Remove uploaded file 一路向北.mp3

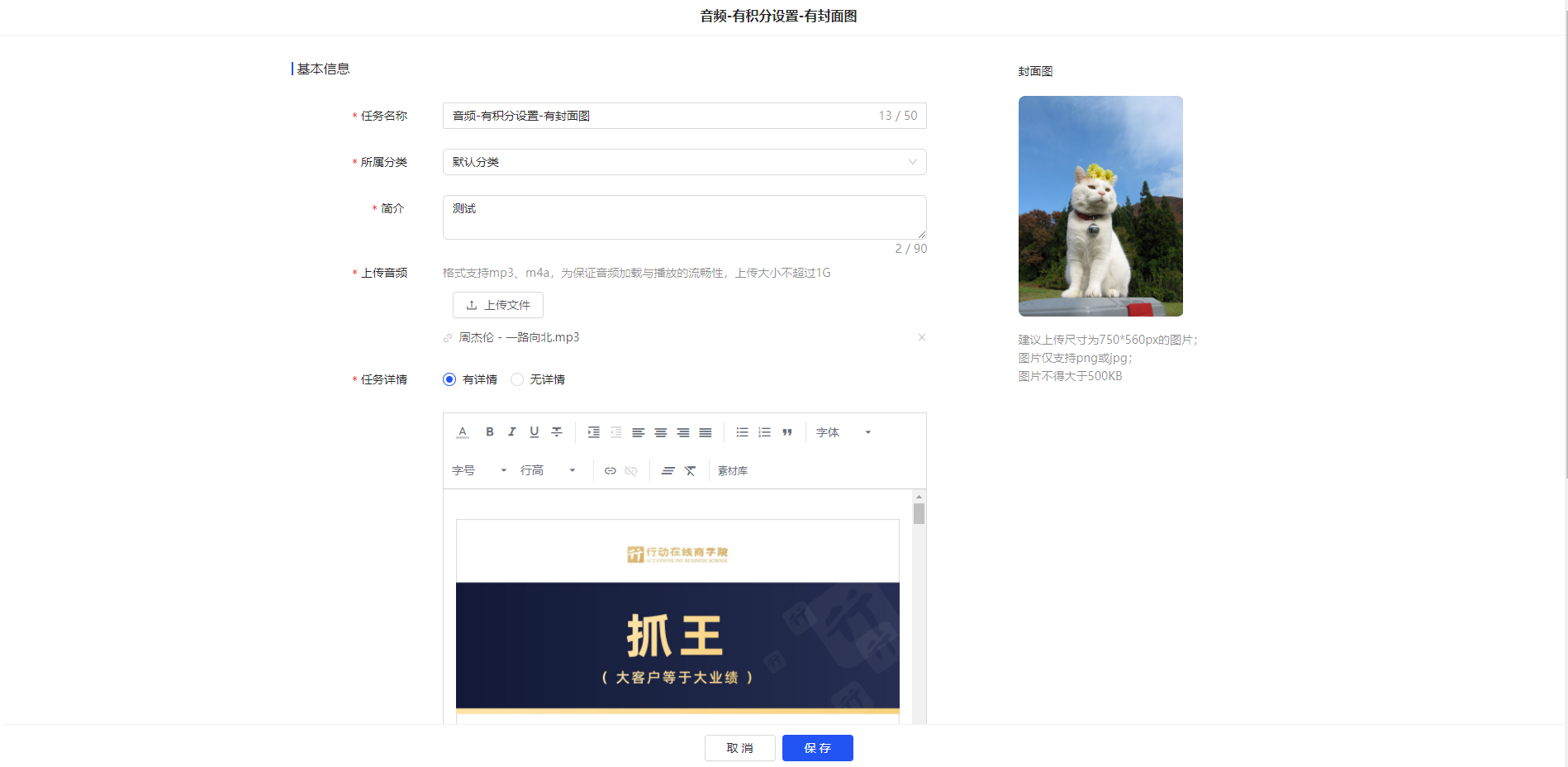click(922, 337)
